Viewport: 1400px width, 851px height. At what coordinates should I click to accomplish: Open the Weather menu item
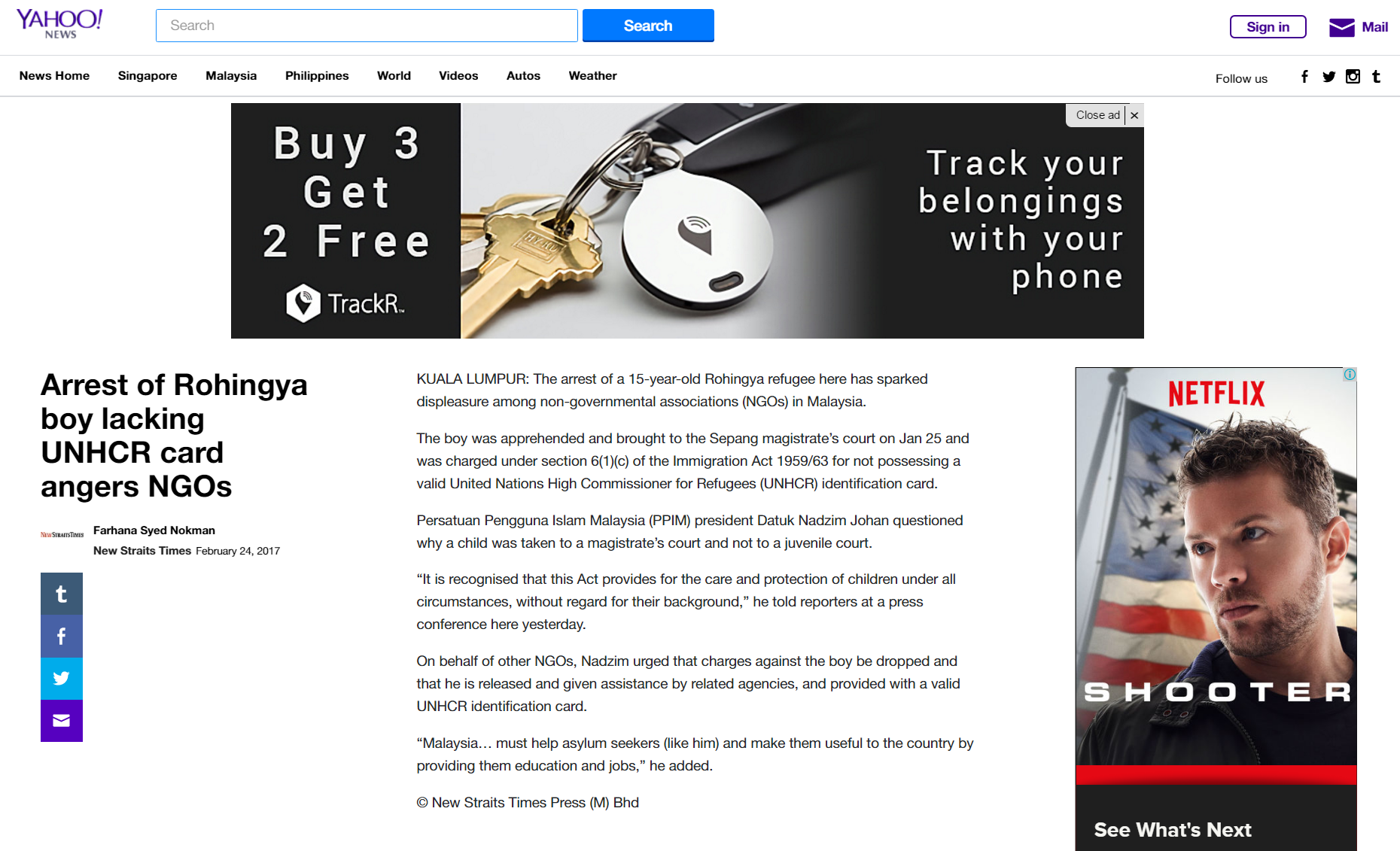pos(592,76)
